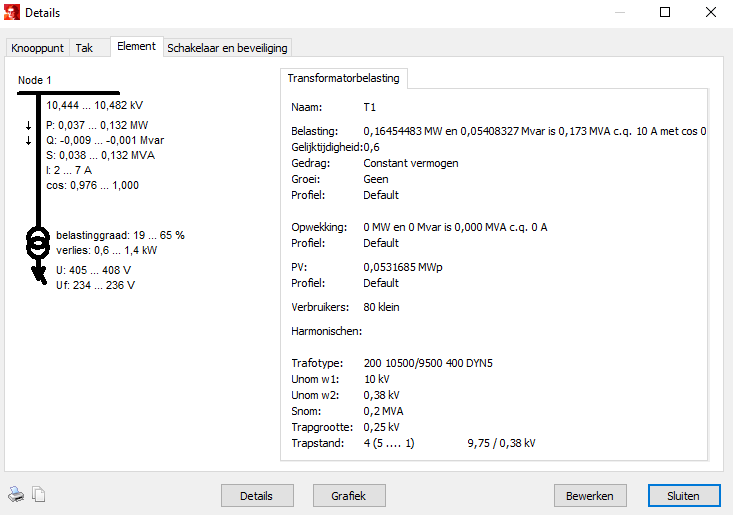Click the S: 0,038 ... 0,132 MVA value
This screenshot has height=515, width=733.
(101, 155)
